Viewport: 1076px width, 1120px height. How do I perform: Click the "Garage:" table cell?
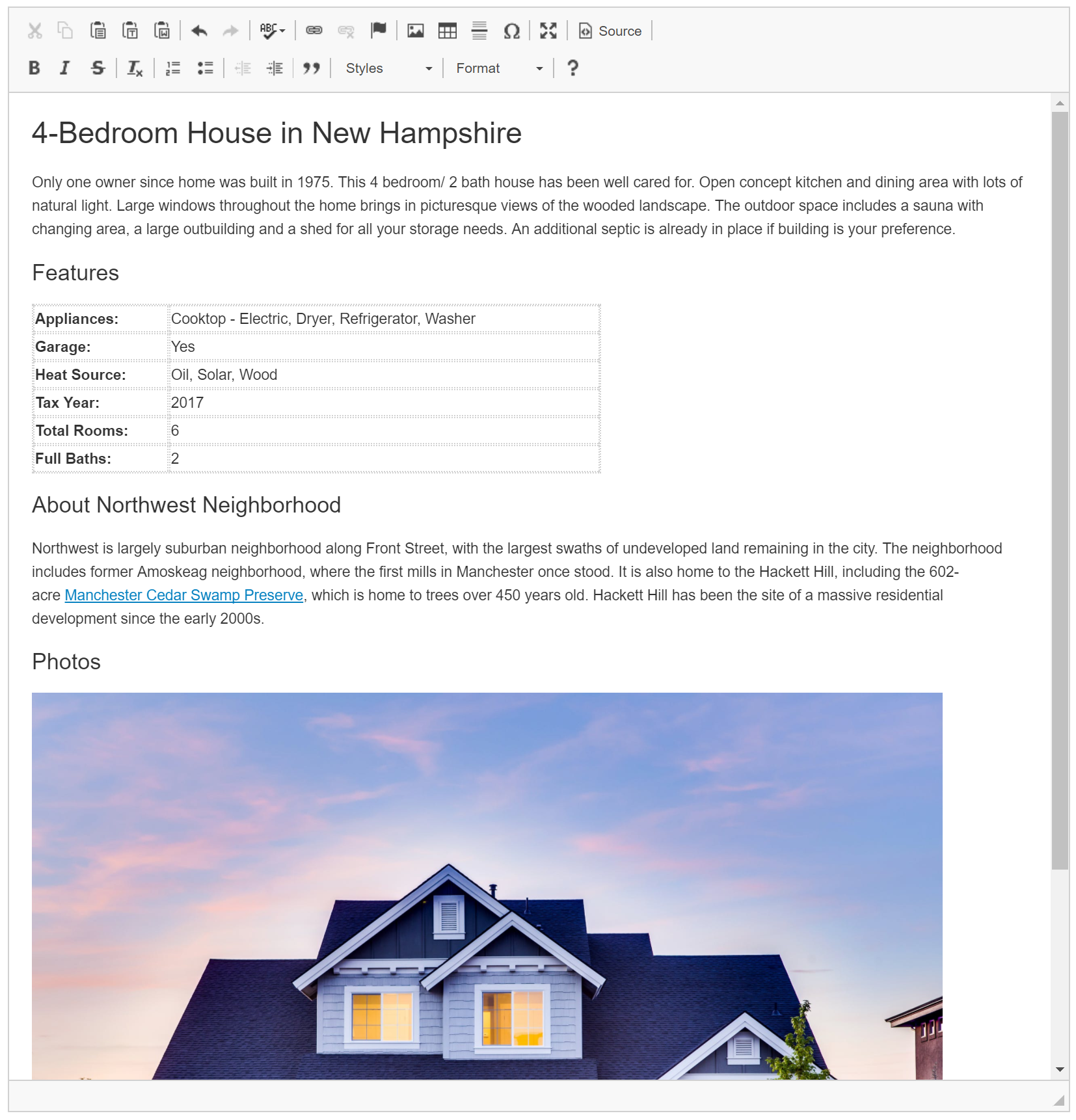click(x=101, y=347)
